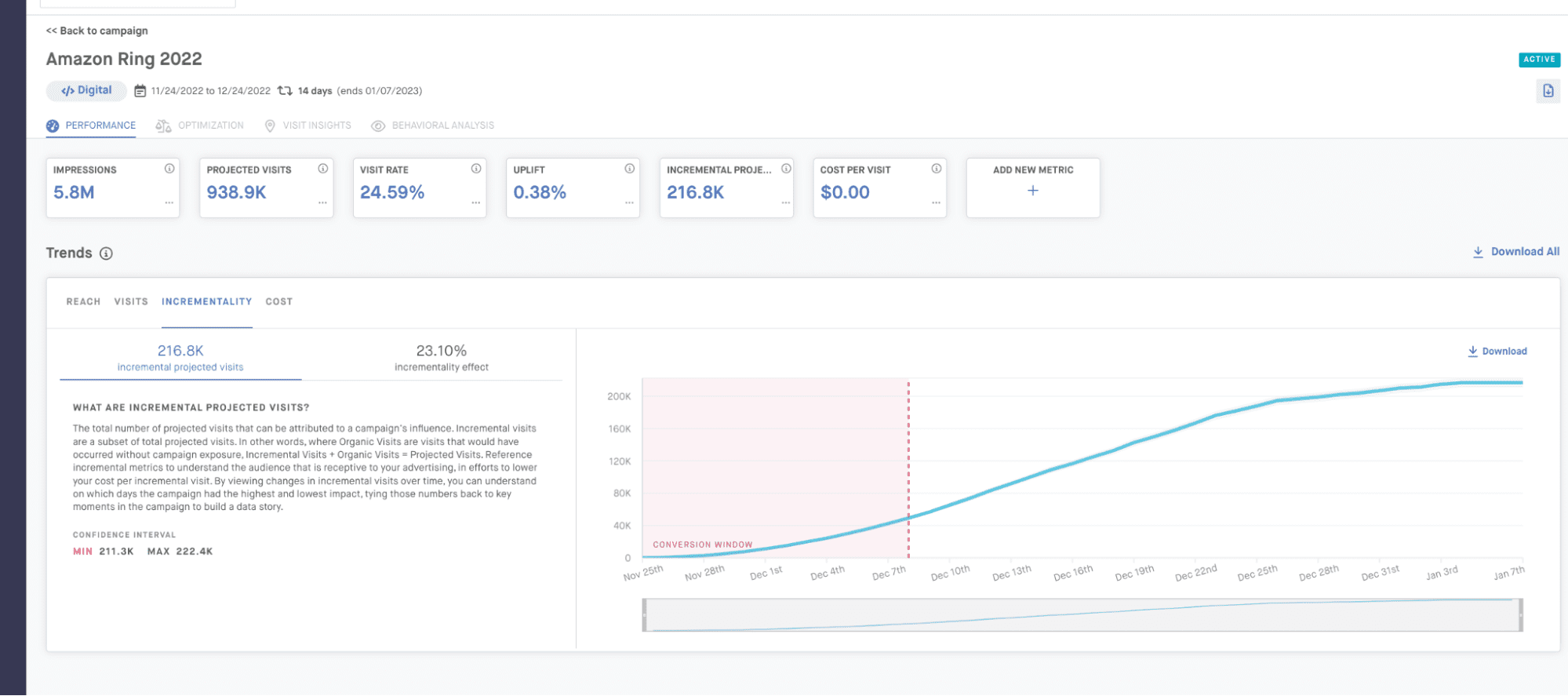1568x696 pixels.
Task: Show info for Projected Visits metric
Action: [322, 169]
